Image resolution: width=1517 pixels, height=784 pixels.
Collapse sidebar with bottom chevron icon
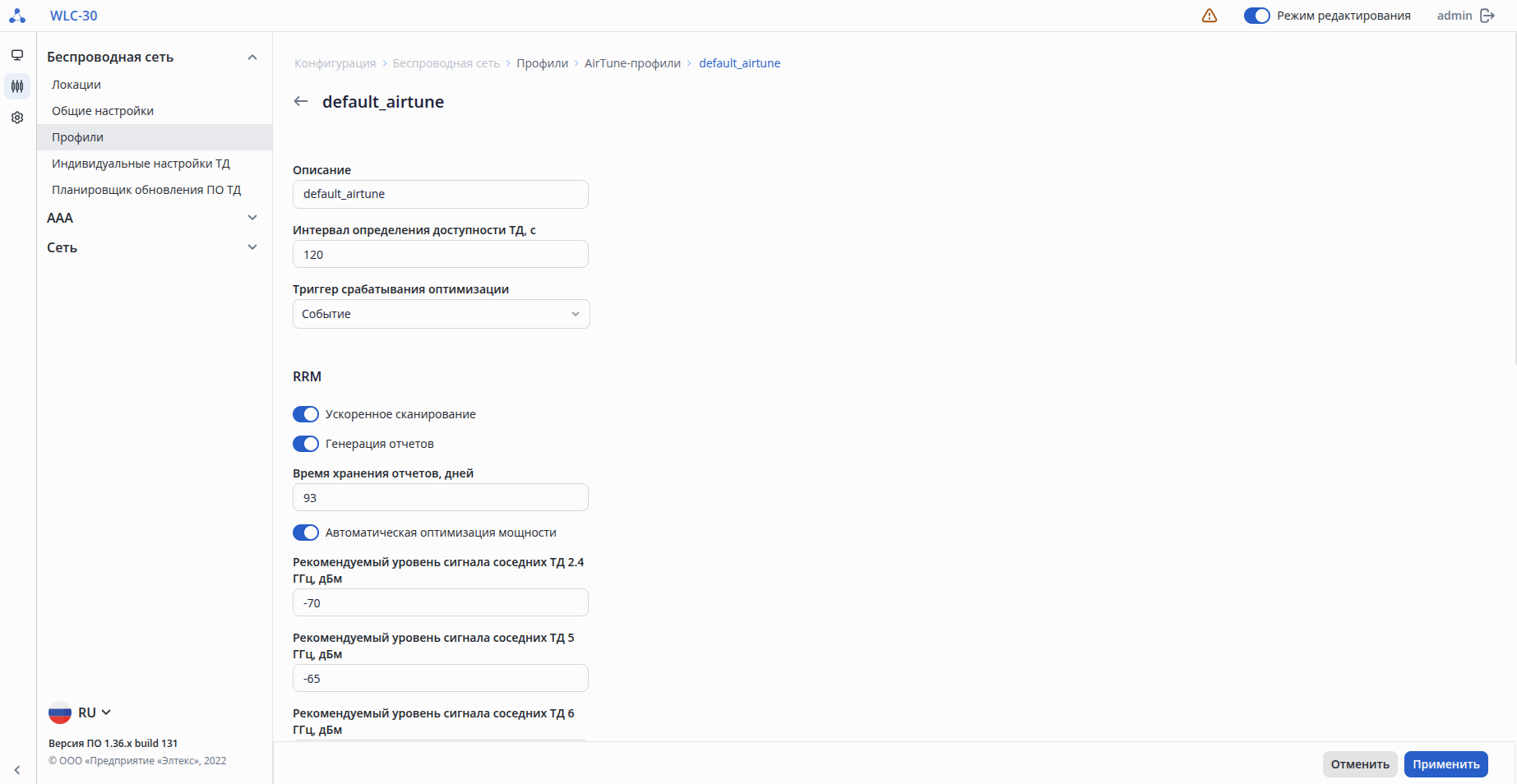17,770
